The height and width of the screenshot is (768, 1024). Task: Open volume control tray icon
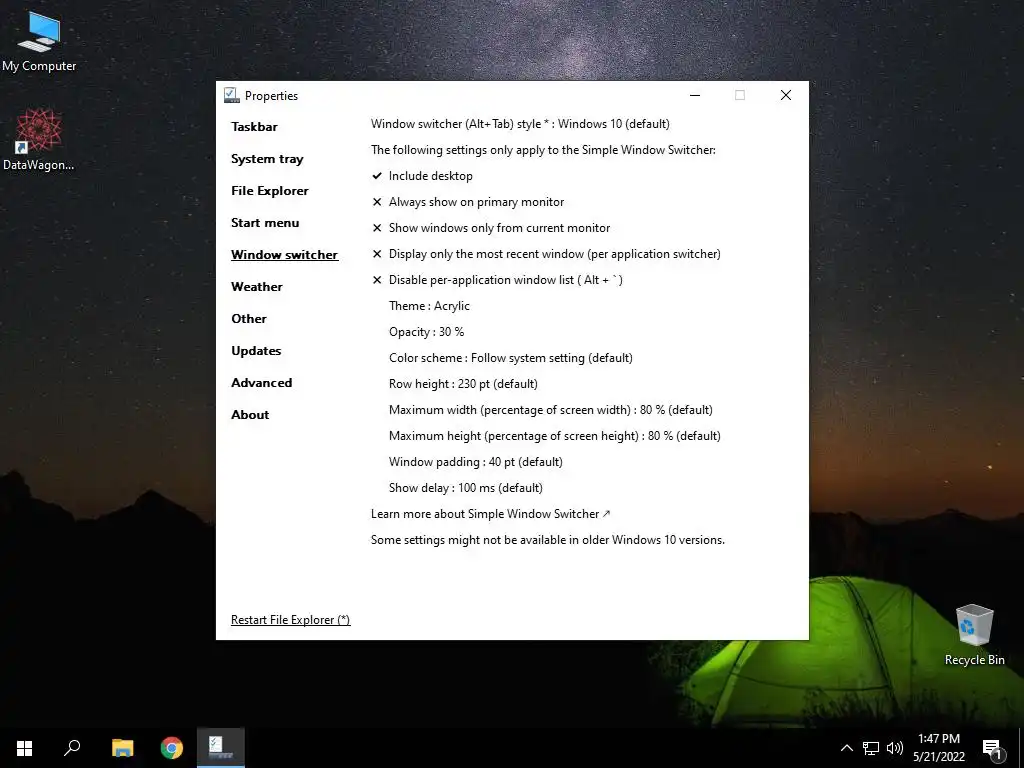pyautogui.click(x=895, y=748)
